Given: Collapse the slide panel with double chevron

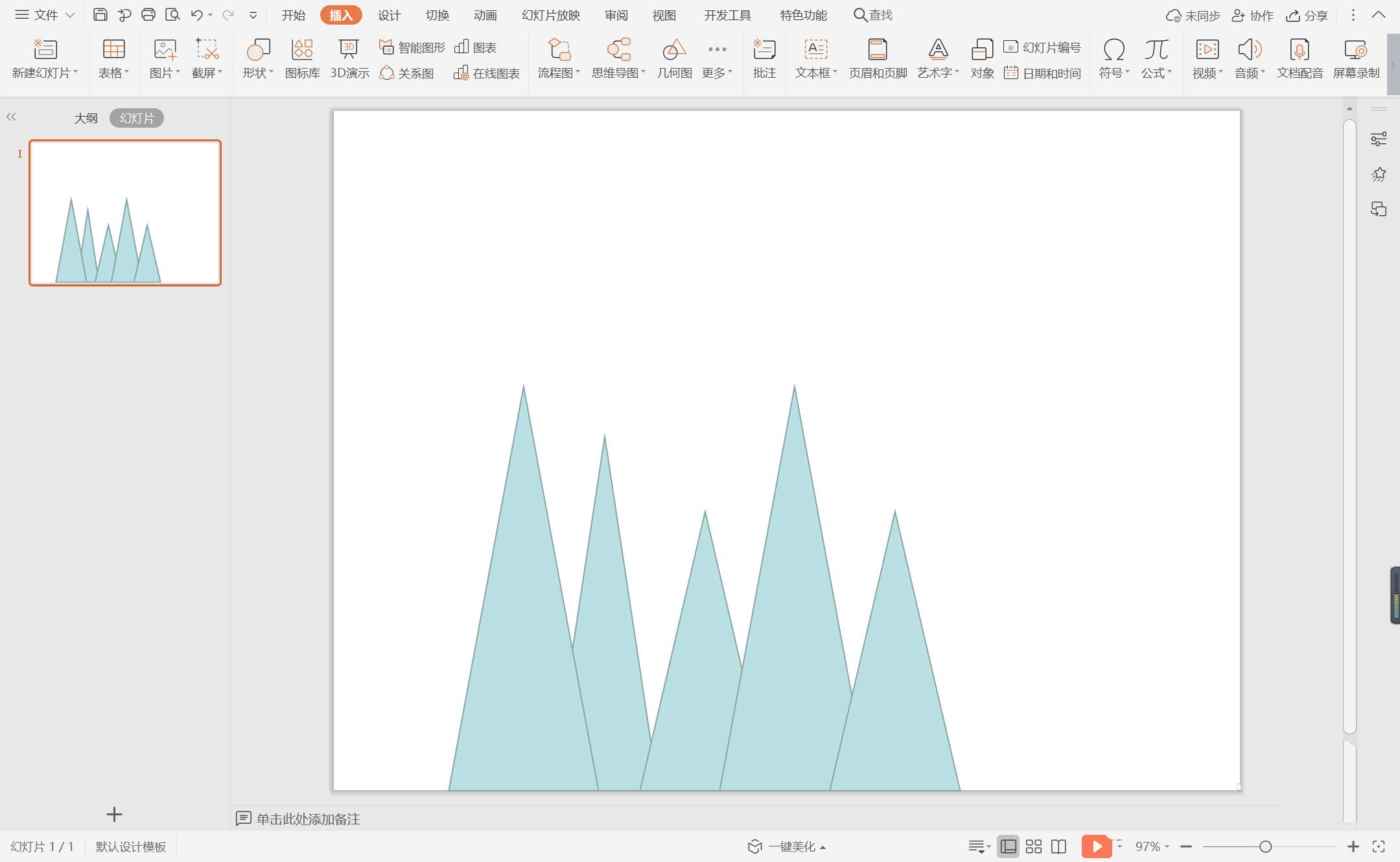Looking at the screenshot, I should (11, 117).
